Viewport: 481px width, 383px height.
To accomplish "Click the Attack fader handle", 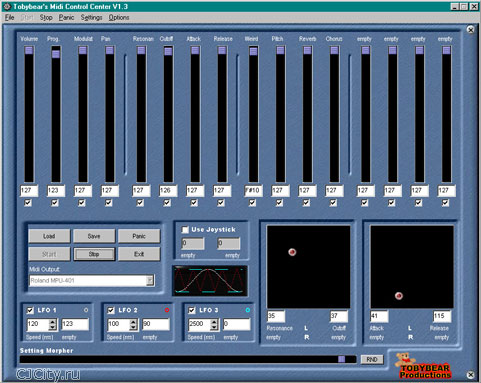I will coord(195,50).
